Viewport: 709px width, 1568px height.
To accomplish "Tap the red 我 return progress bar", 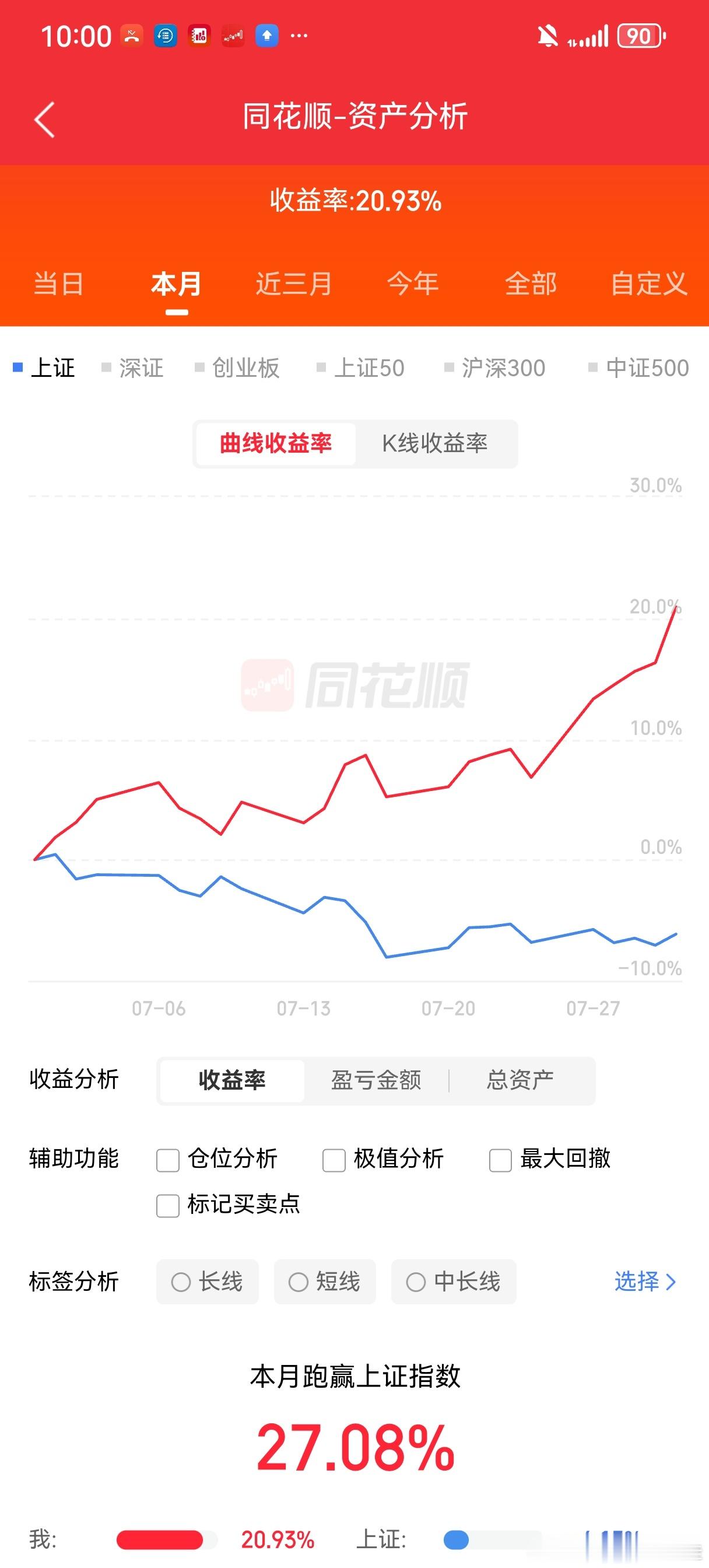I will [x=159, y=1539].
